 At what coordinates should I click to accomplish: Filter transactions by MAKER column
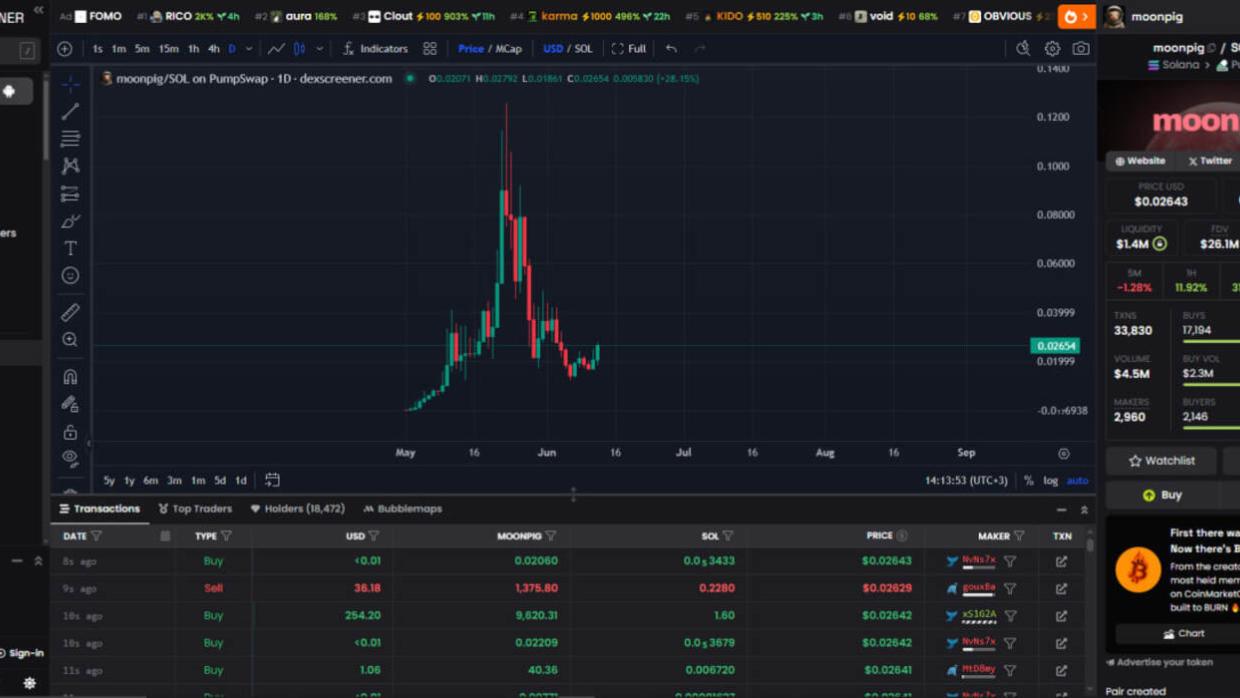click(x=1019, y=536)
